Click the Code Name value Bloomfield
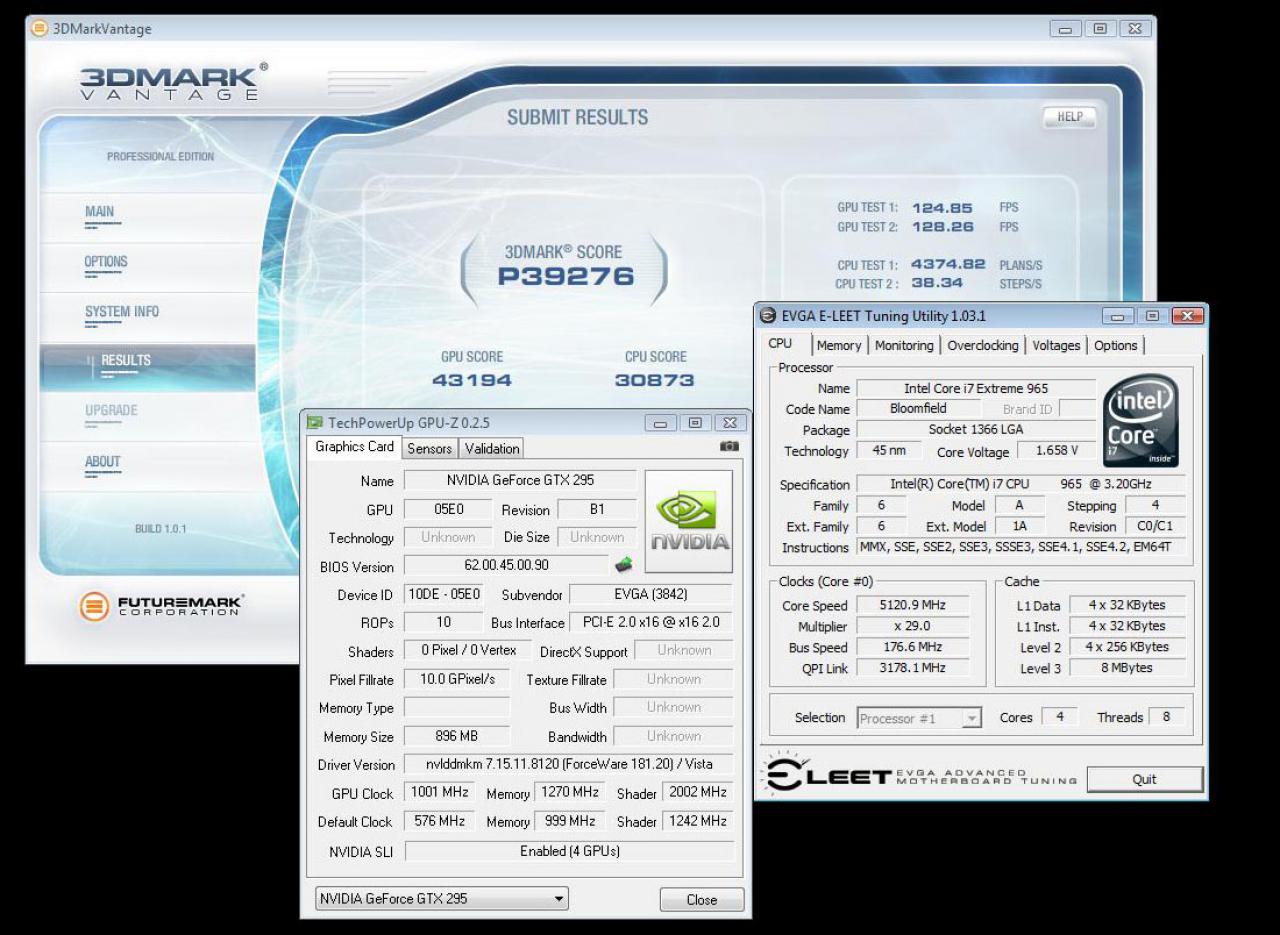Viewport: 1280px width, 935px height. (918, 408)
